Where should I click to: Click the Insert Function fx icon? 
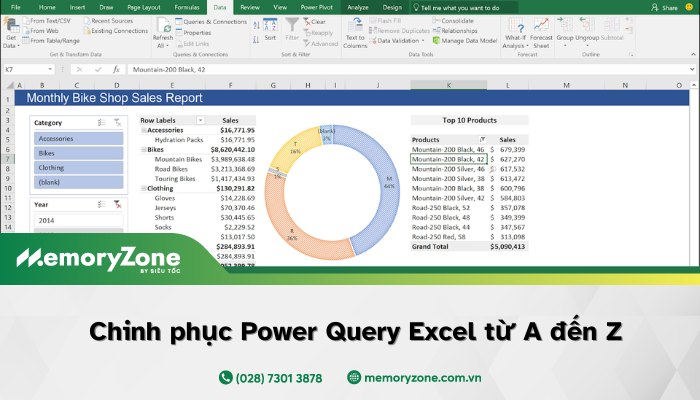pos(117,69)
